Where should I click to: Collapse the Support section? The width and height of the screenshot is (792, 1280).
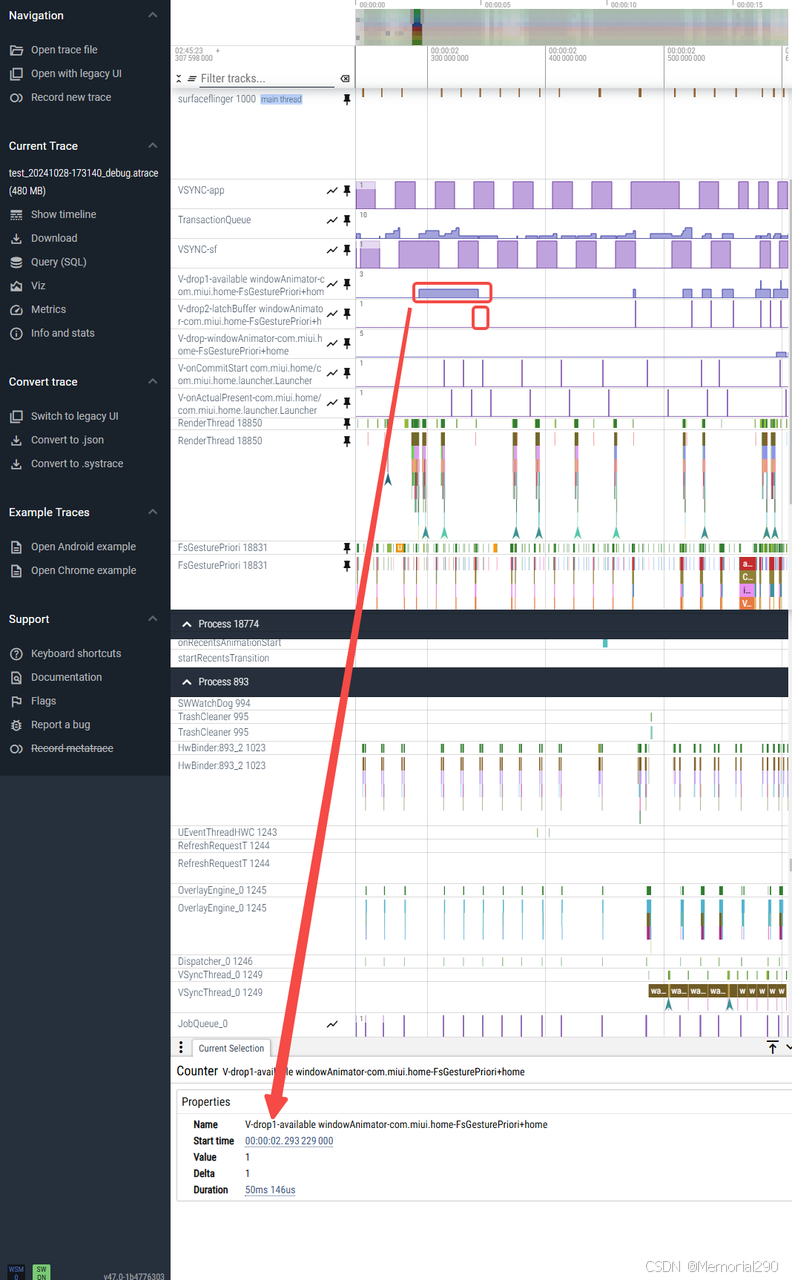[x=152, y=619]
